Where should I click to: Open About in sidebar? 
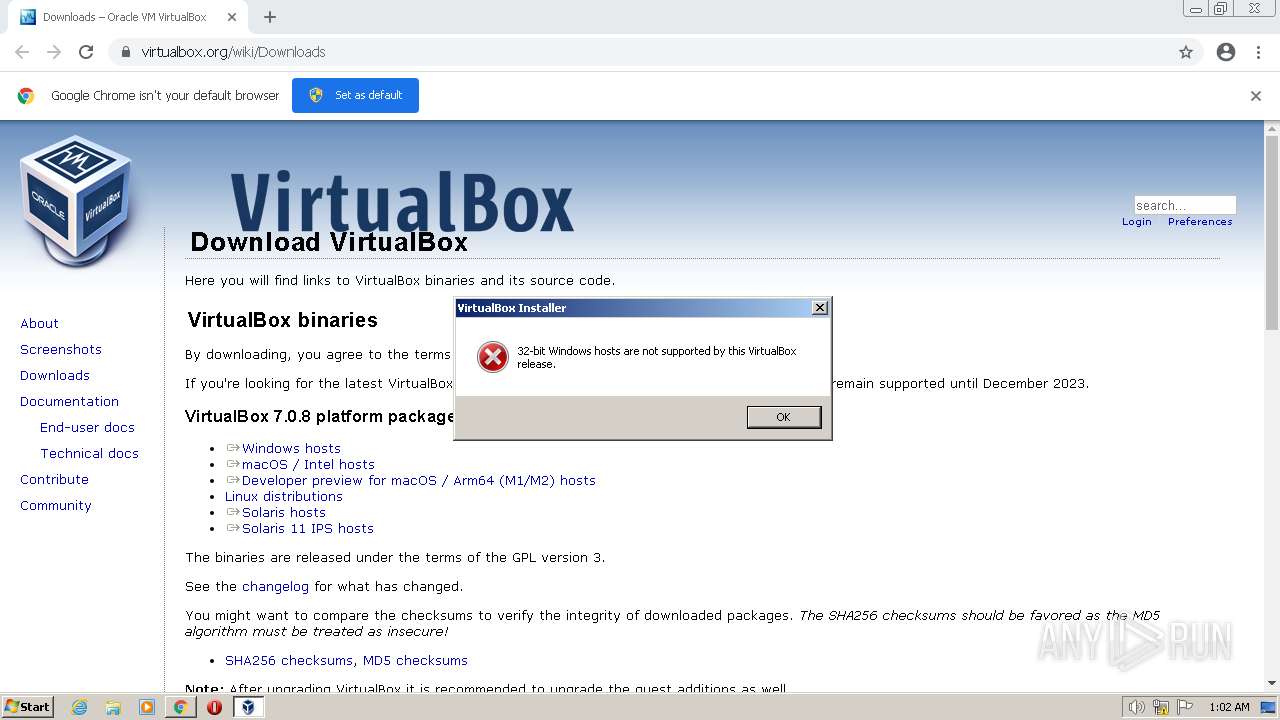click(x=39, y=323)
